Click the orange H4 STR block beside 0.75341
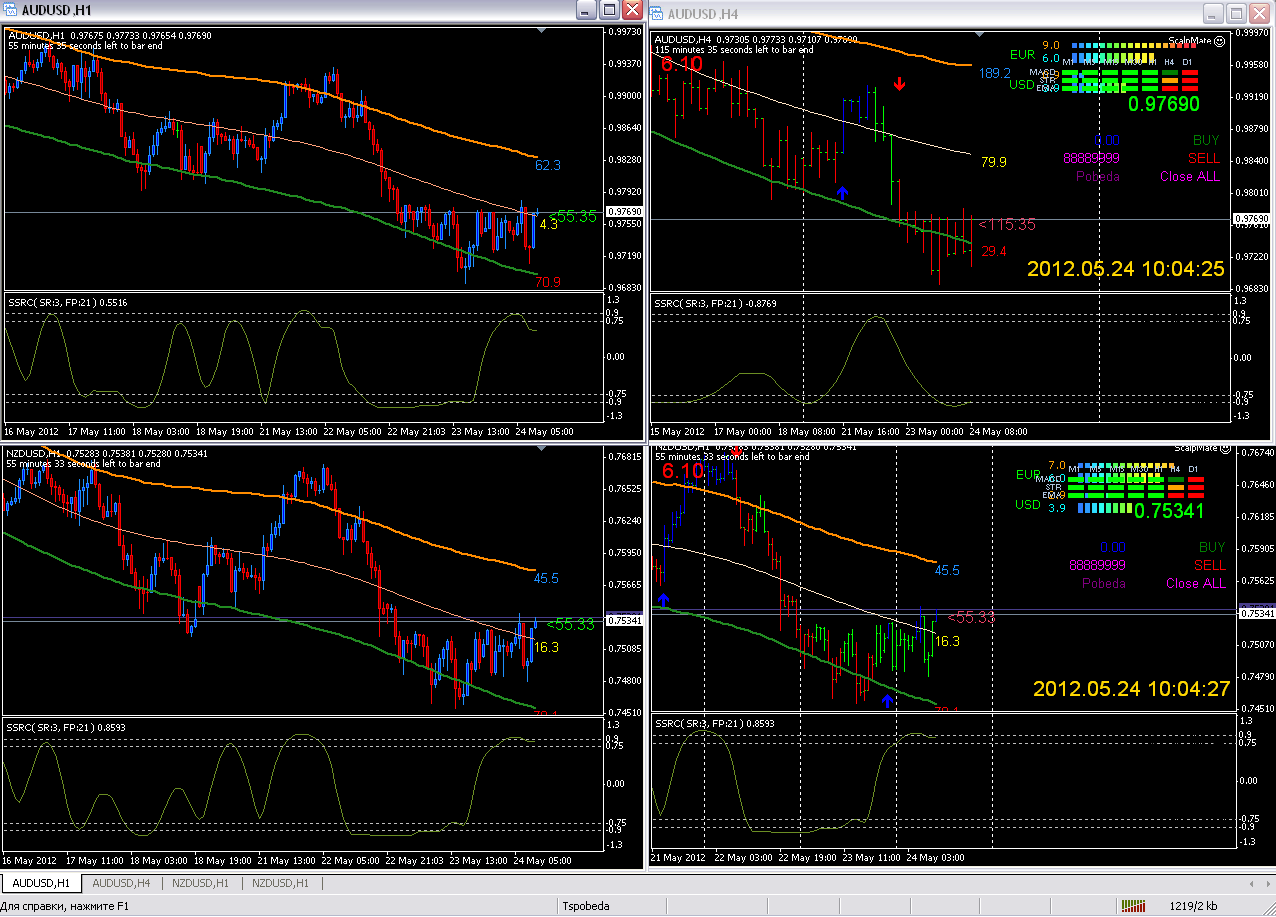Viewport: 1276px width, 917px height. (1175, 487)
